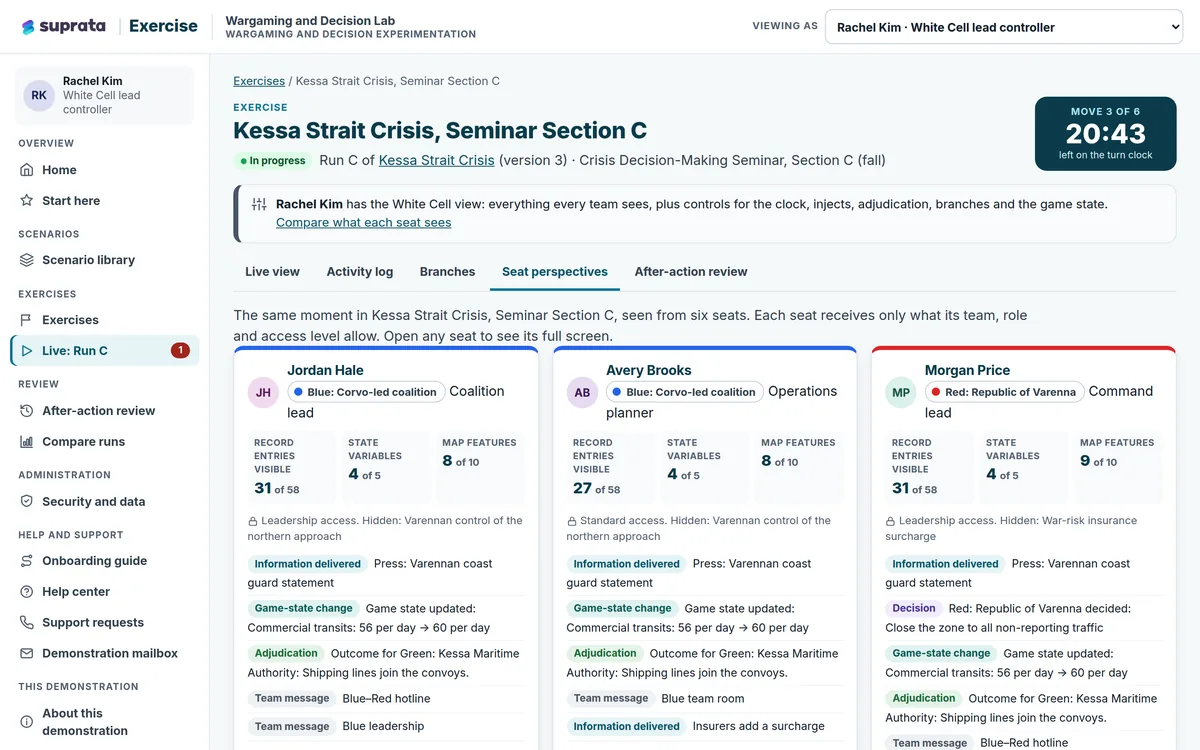Open the Activity log tab
1200x750 pixels.
click(x=360, y=272)
